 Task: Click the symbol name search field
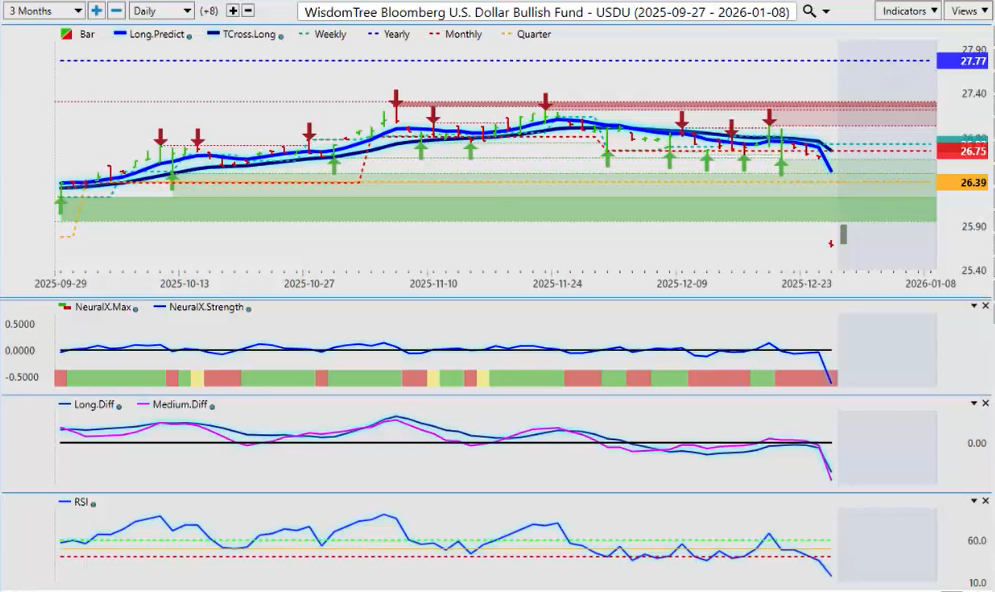(x=547, y=10)
